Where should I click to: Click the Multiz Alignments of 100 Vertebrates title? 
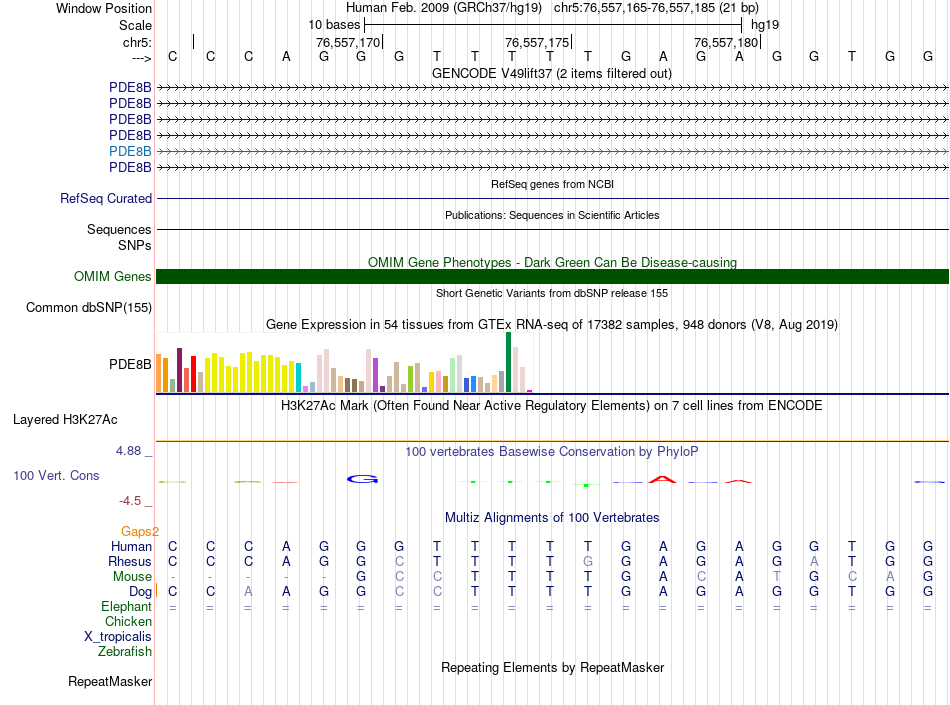551,518
